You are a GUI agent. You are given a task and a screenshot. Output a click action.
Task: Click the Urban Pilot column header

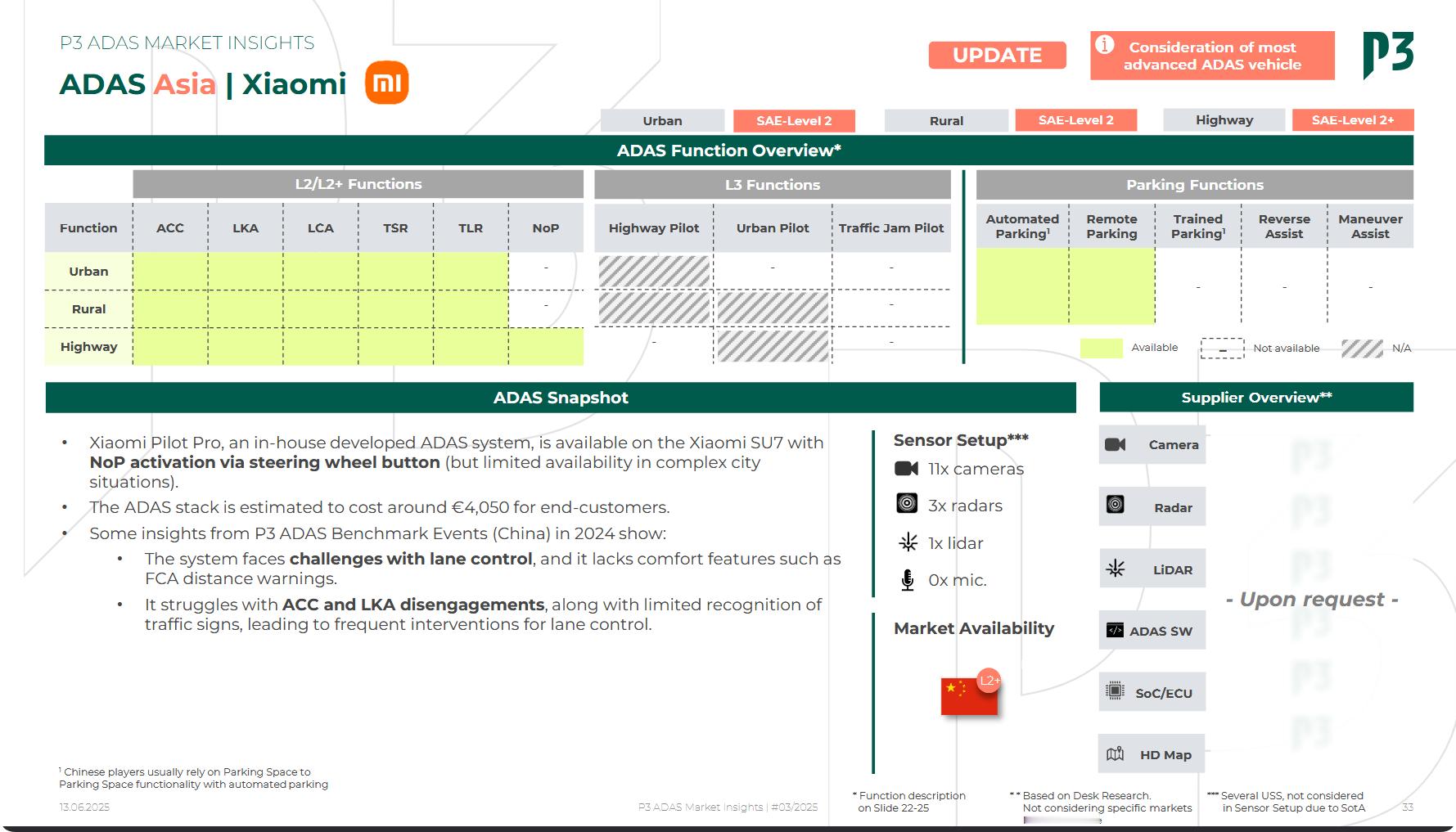tap(773, 227)
